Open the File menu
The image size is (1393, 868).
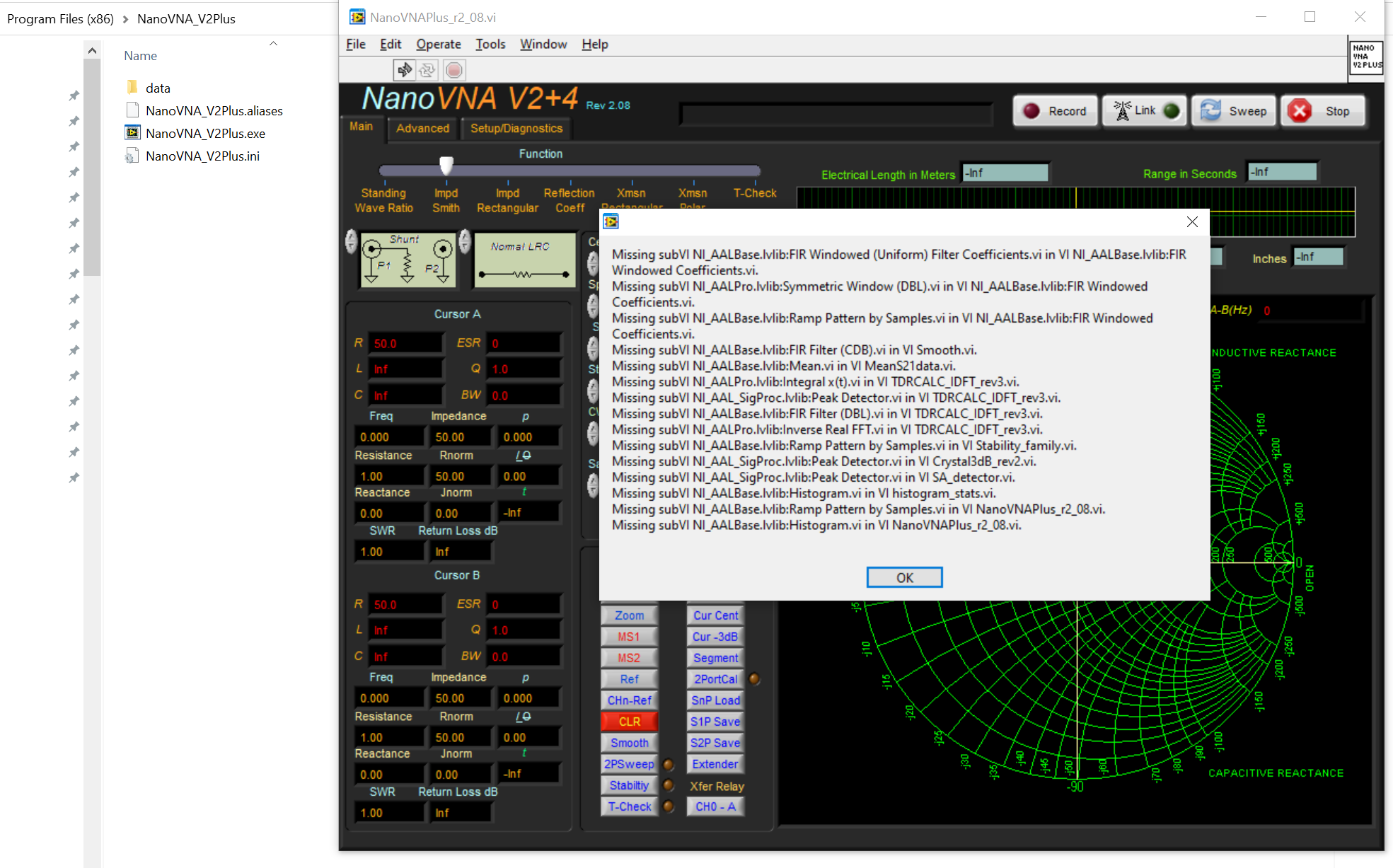point(356,44)
